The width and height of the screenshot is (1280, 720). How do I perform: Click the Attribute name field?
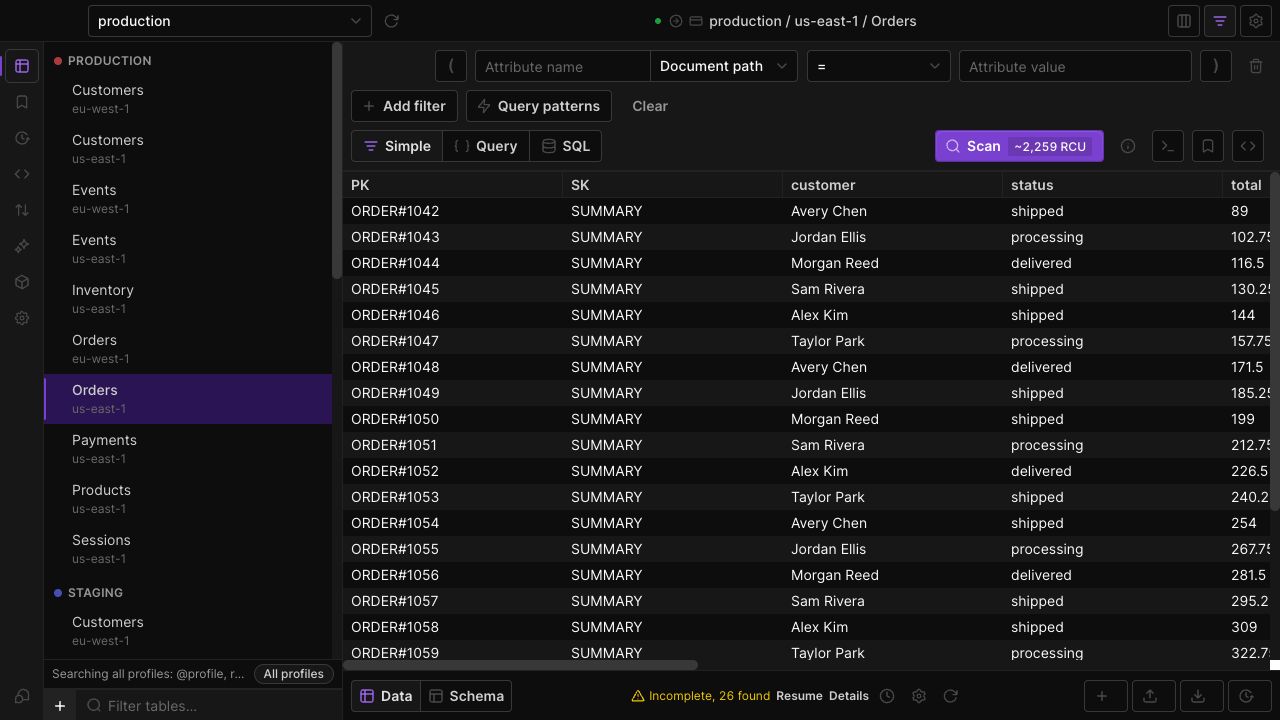563,66
